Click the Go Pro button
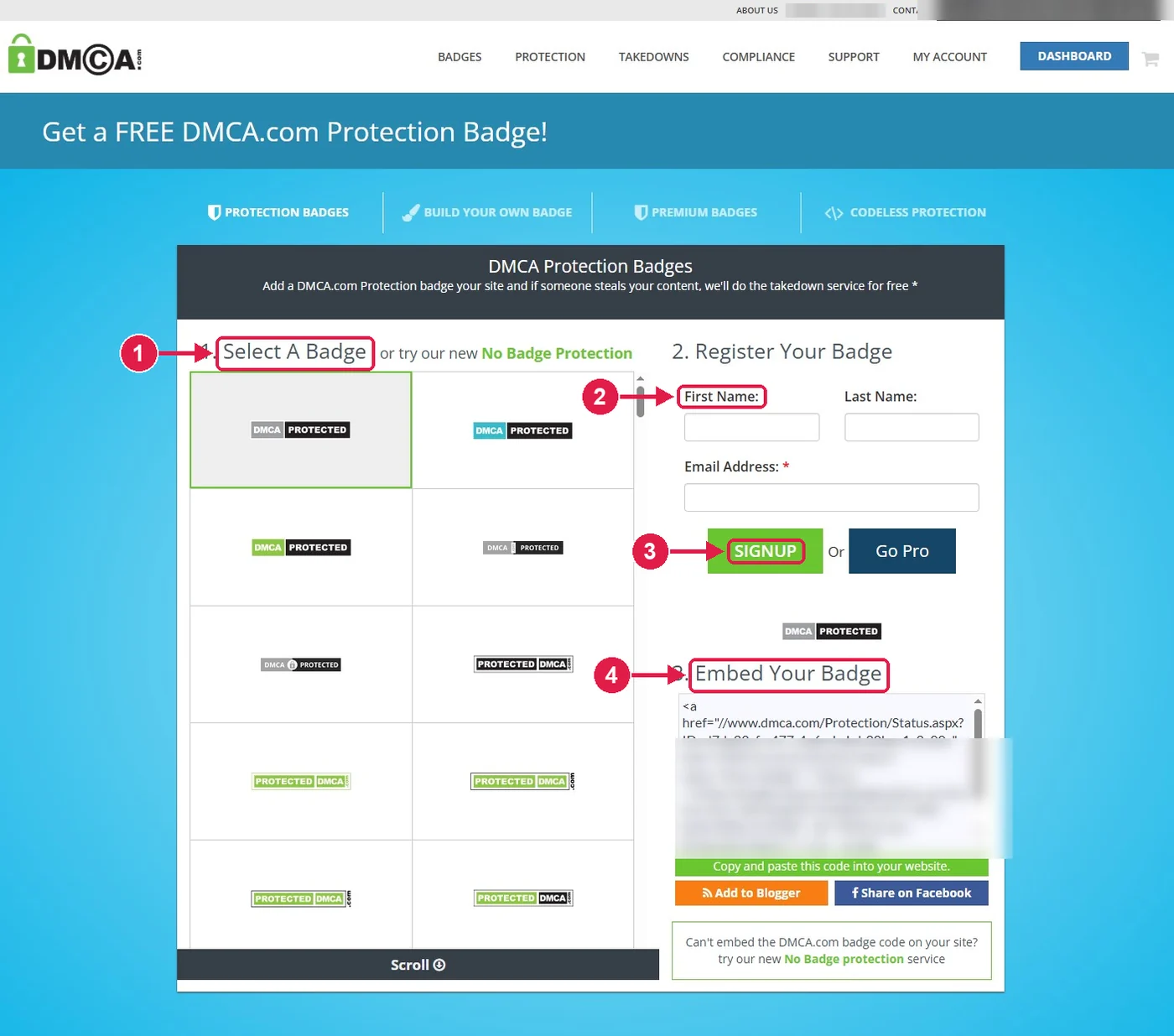 [902, 551]
